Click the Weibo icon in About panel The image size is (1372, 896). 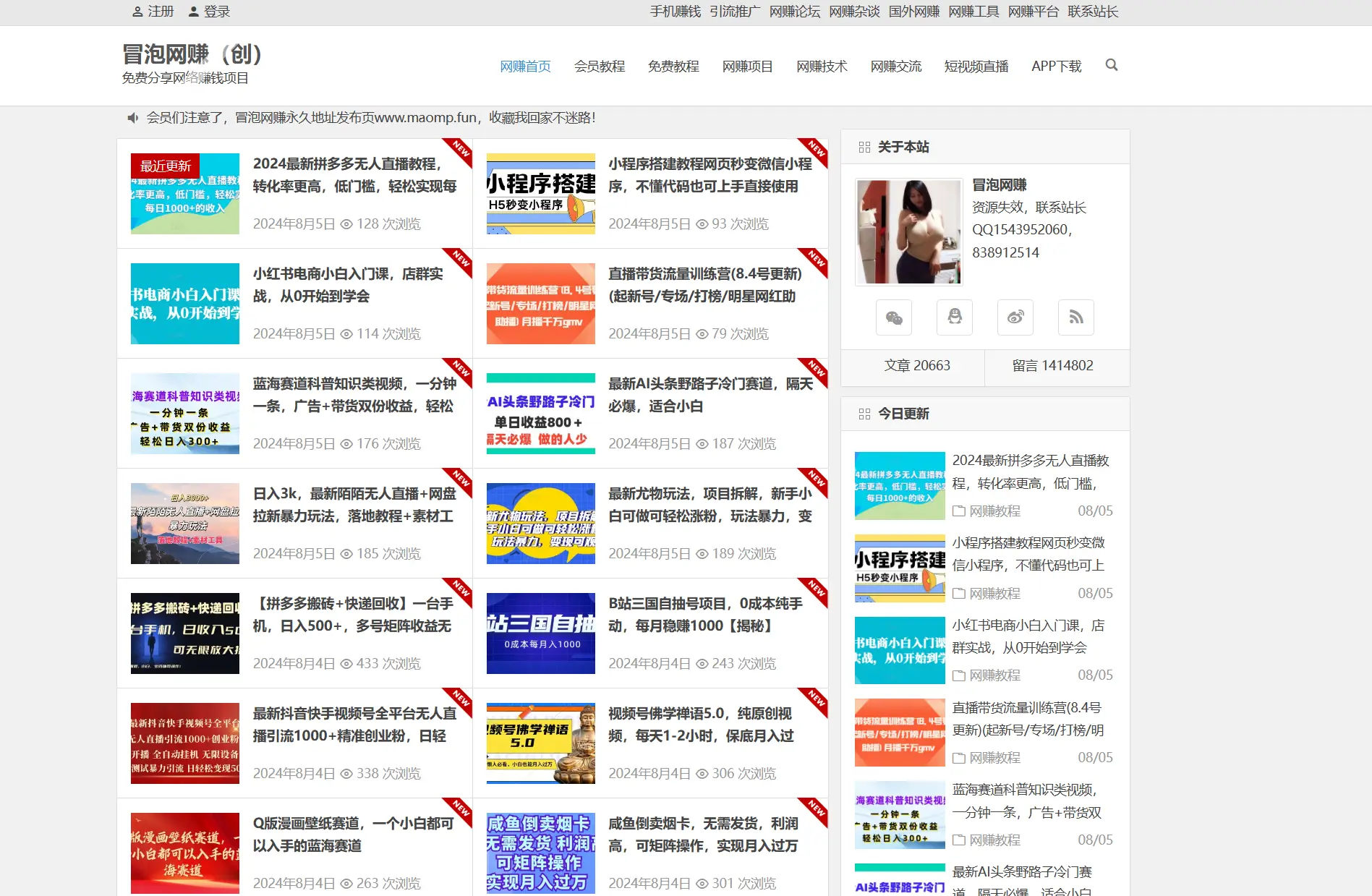[x=1015, y=317]
